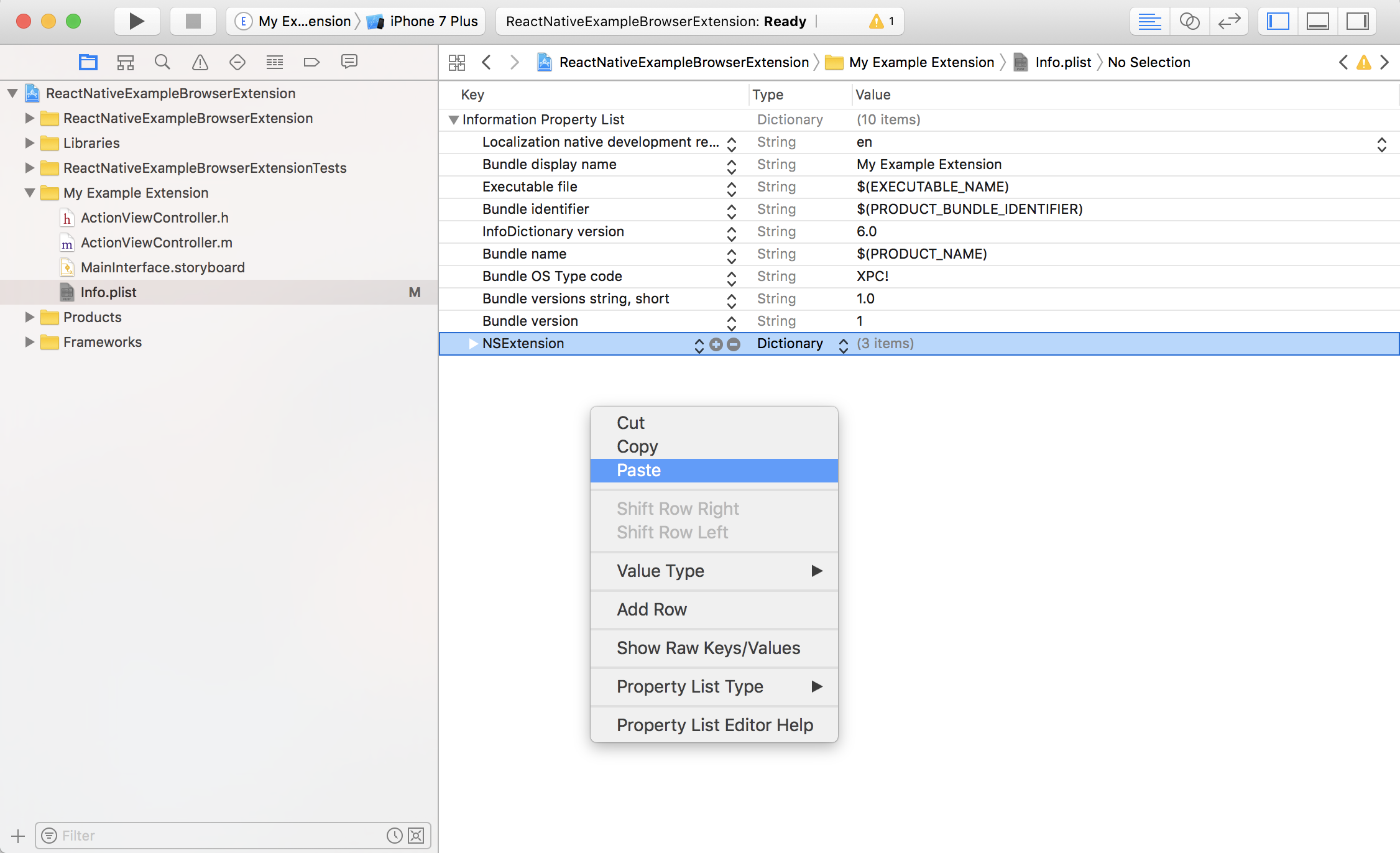Open the Value Type submenu

[x=714, y=571]
